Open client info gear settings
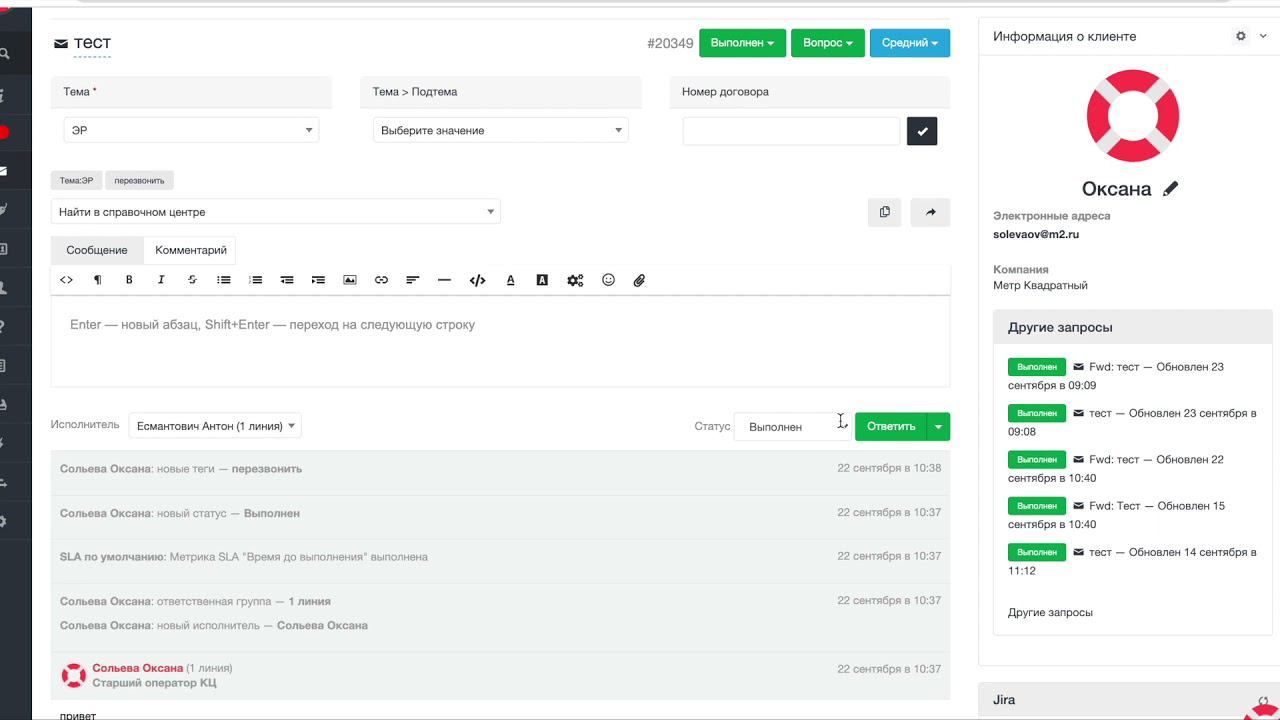Screen dimensions: 1280x720 click(1241, 36)
